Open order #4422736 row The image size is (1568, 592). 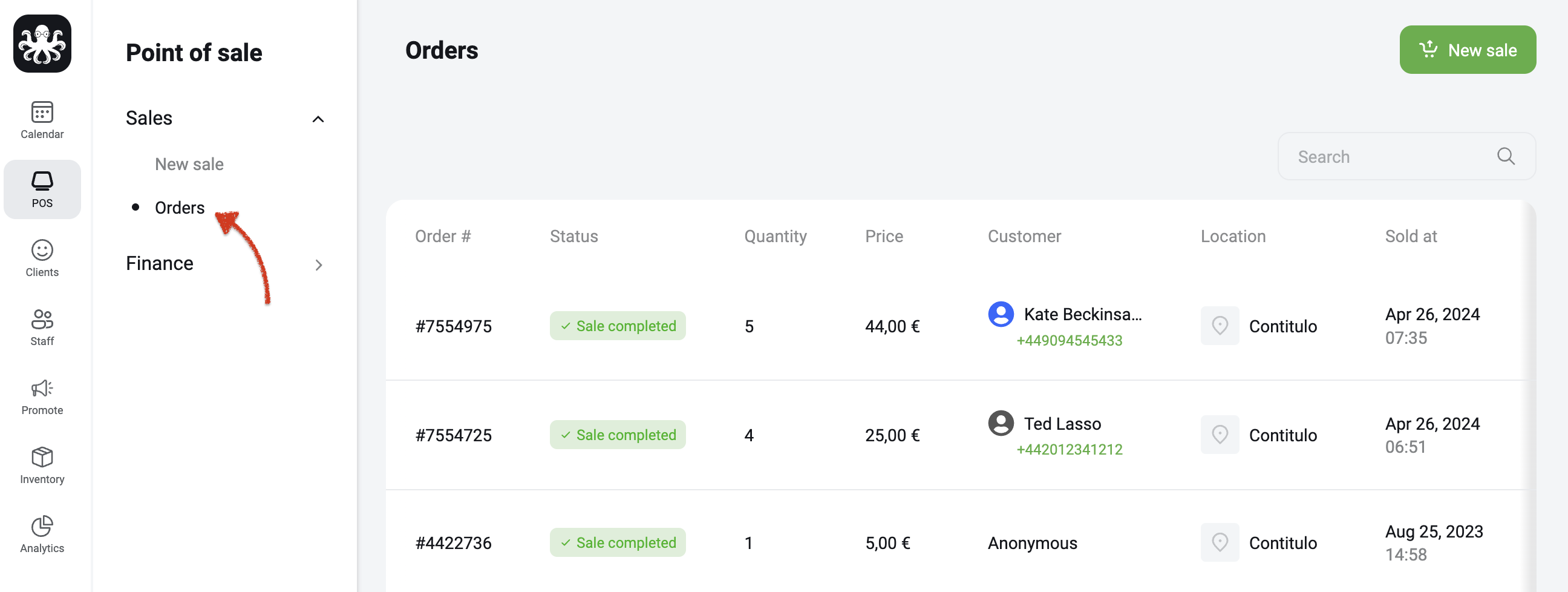coord(956,542)
